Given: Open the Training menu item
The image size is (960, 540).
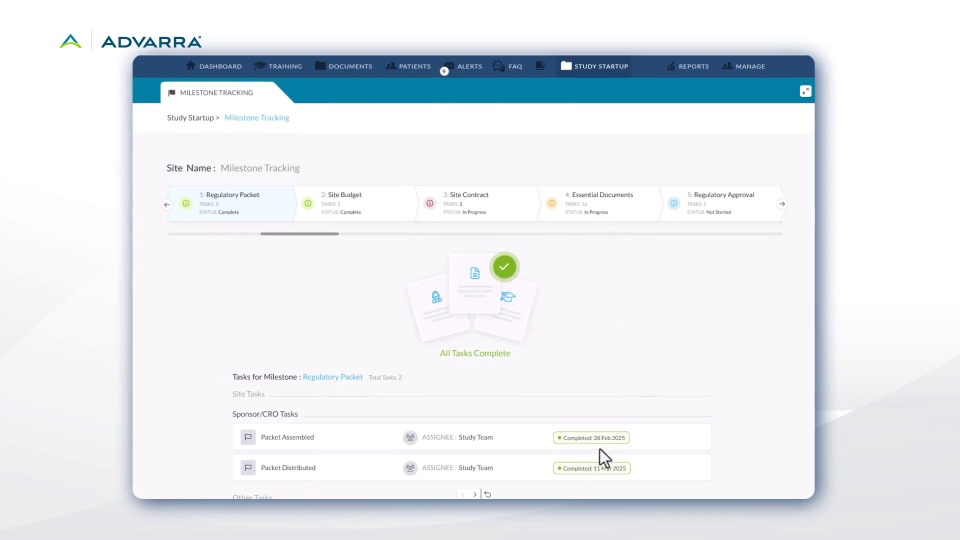Looking at the screenshot, I should point(278,66).
